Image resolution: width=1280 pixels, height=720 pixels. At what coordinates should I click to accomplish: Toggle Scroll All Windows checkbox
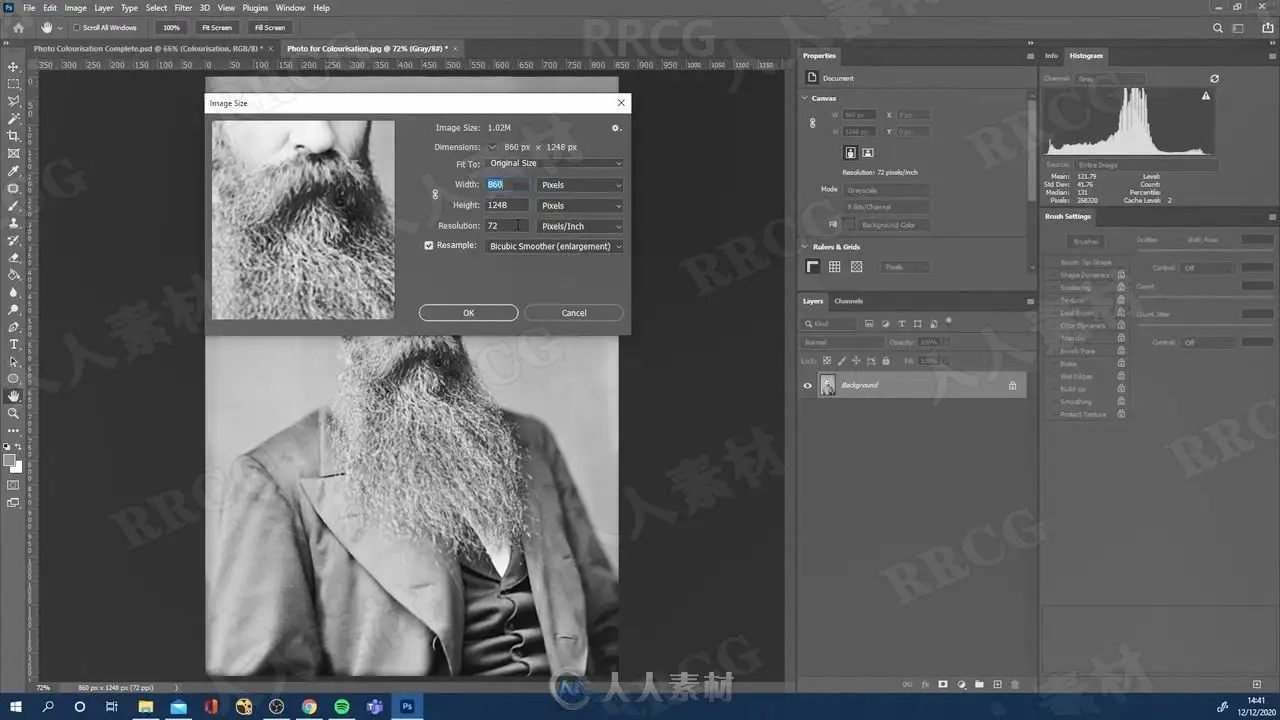coord(77,27)
